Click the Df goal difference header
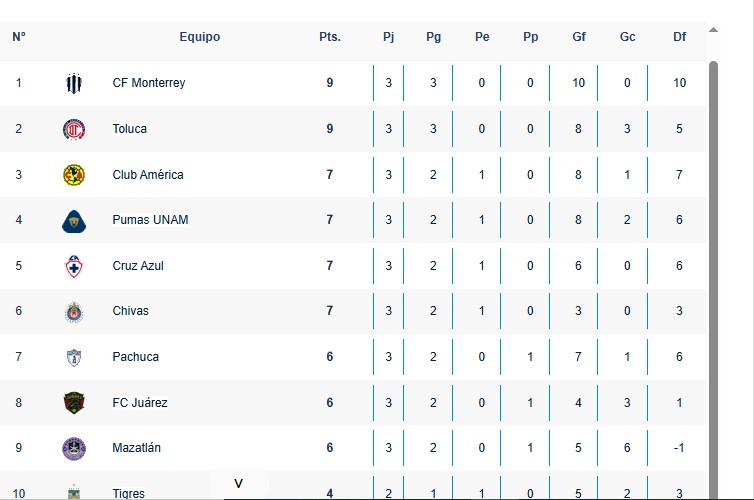Screen dimensions: 754x500 coord(680,37)
